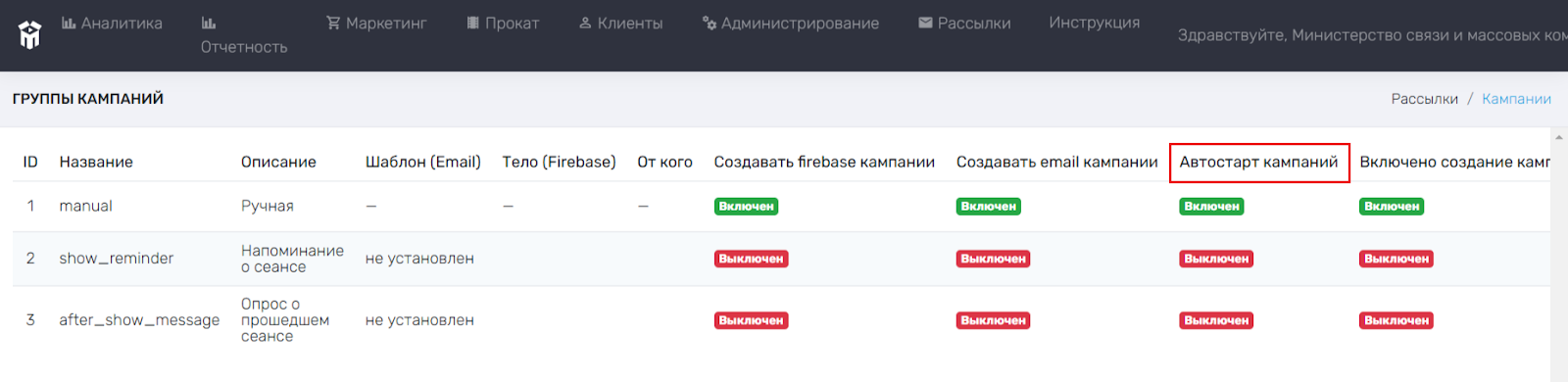The width and height of the screenshot is (1568, 382).
Task: Toggle creation-enabled badge for after_show_message
Action: tap(1396, 320)
